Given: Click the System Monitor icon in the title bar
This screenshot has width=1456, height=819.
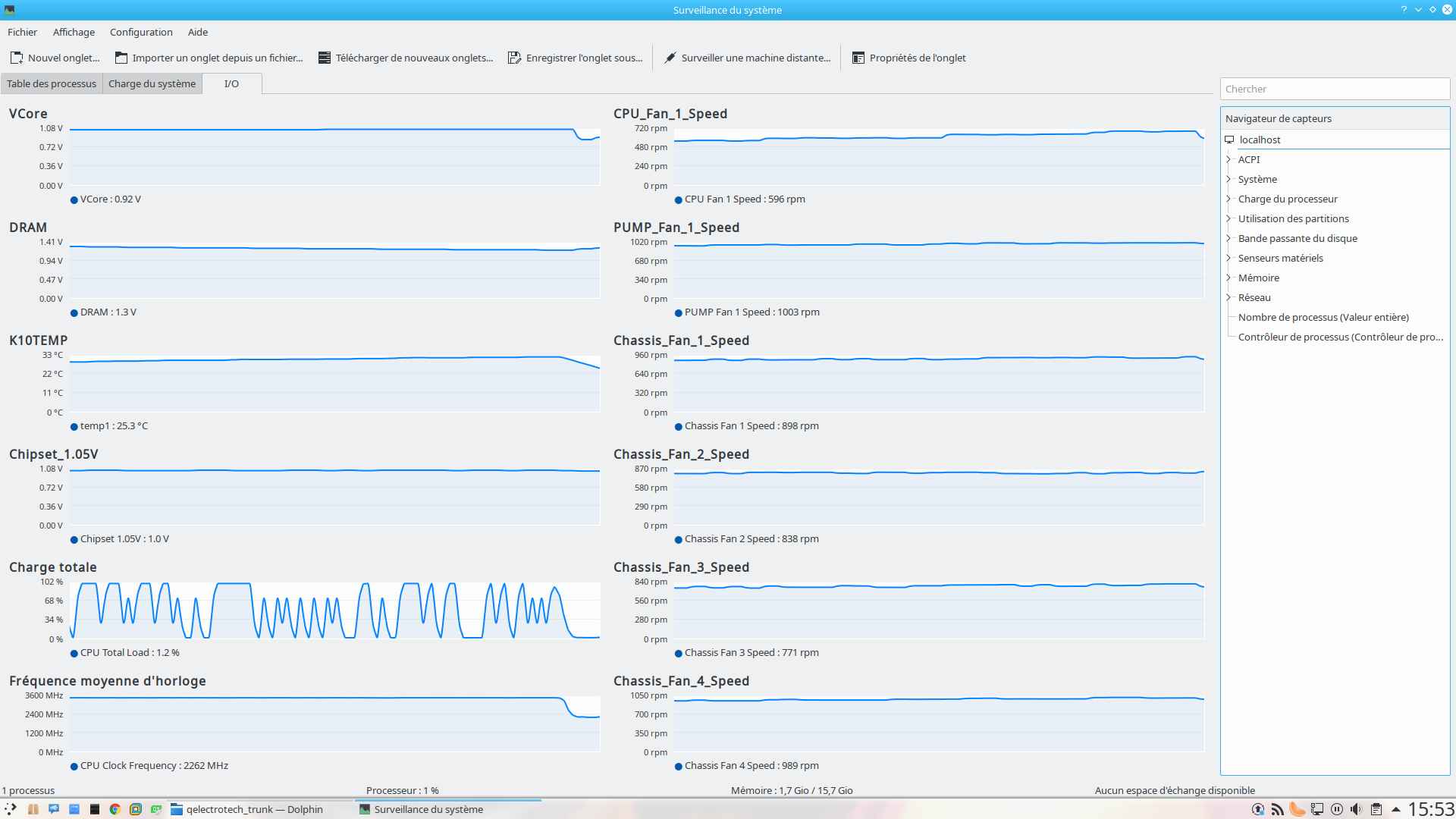Looking at the screenshot, I should pyautogui.click(x=9, y=10).
